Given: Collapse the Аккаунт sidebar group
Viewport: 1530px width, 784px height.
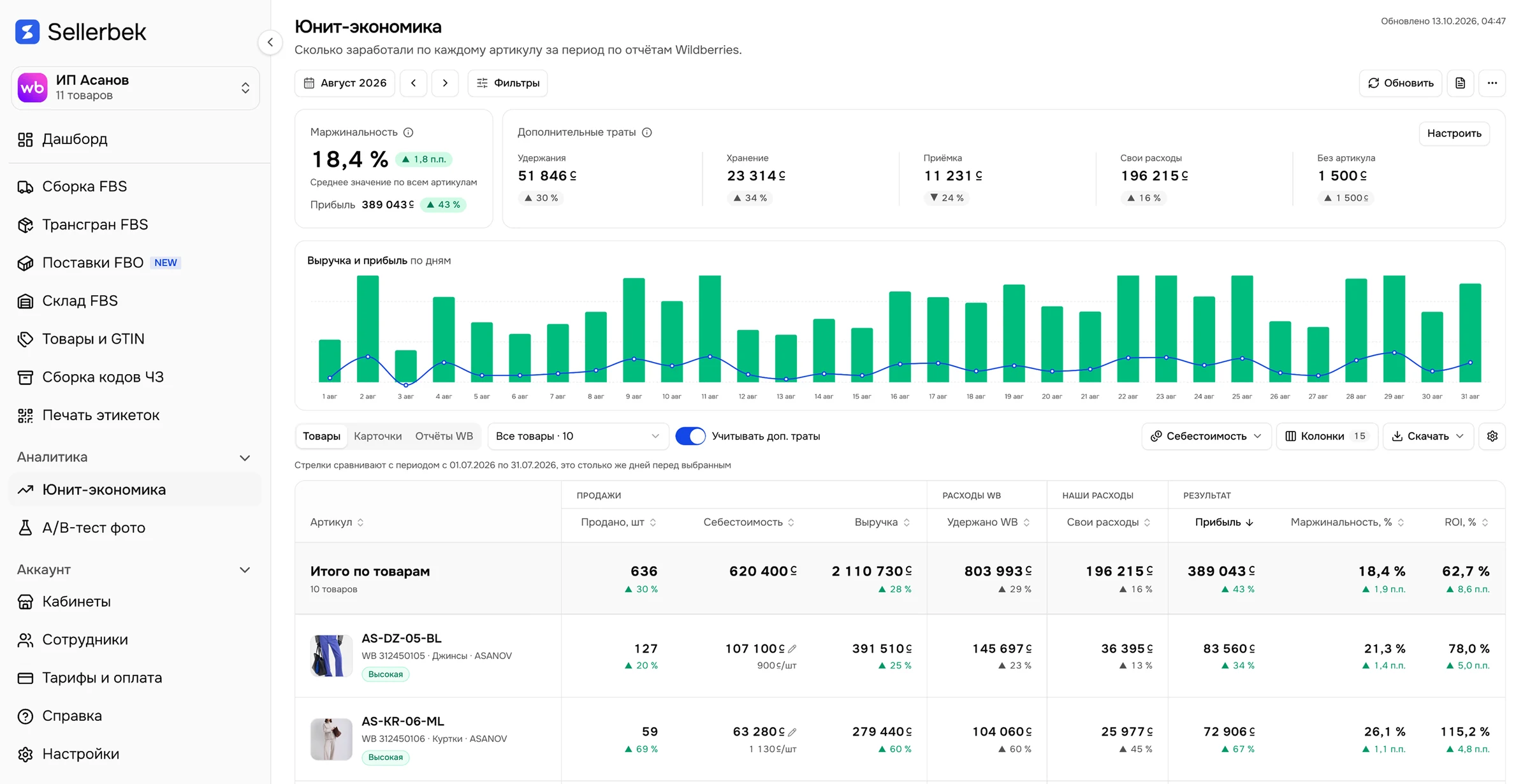Looking at the screenshot, I should tap(245, 570).
